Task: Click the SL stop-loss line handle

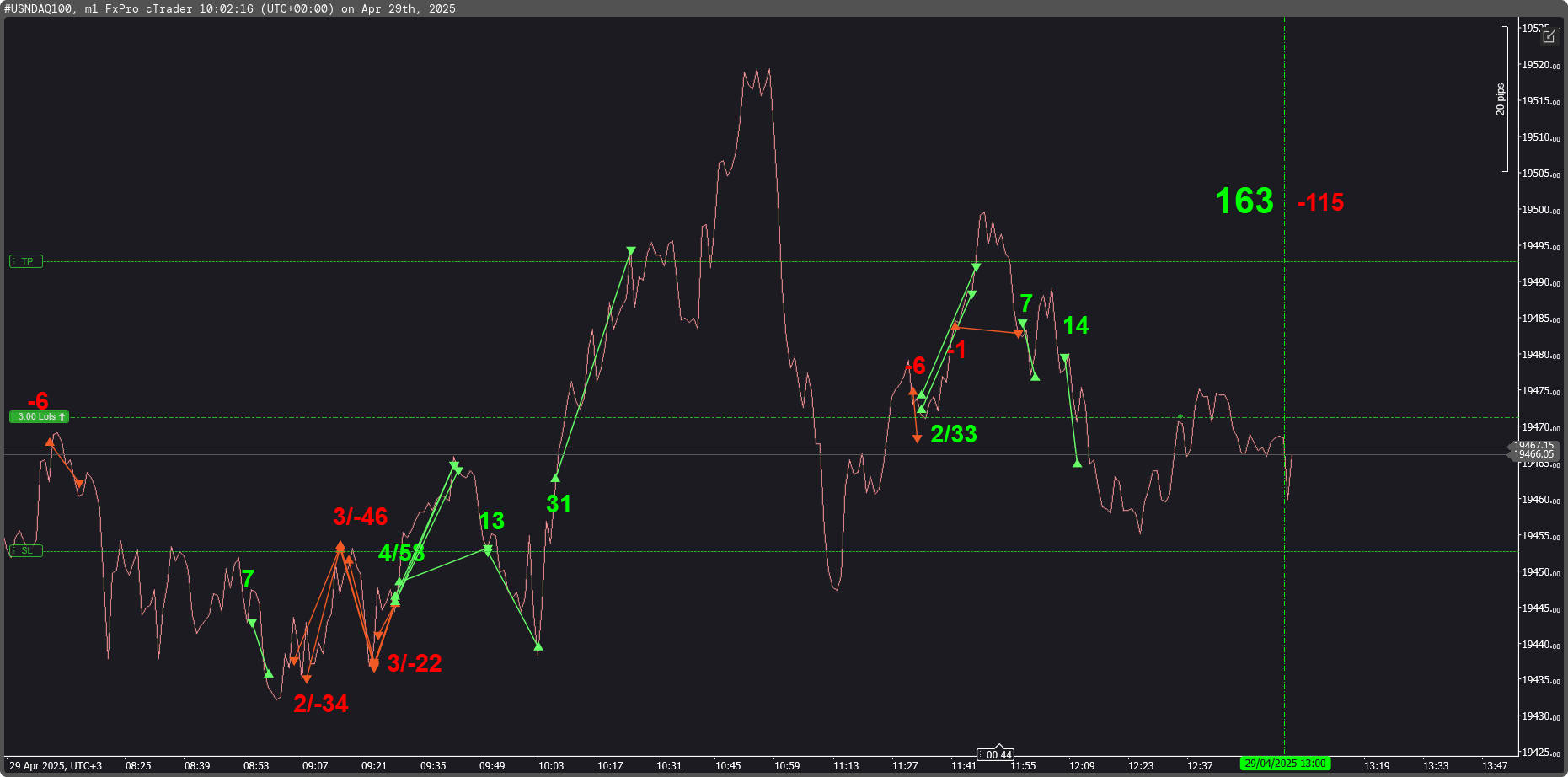Action: (26, 550)
